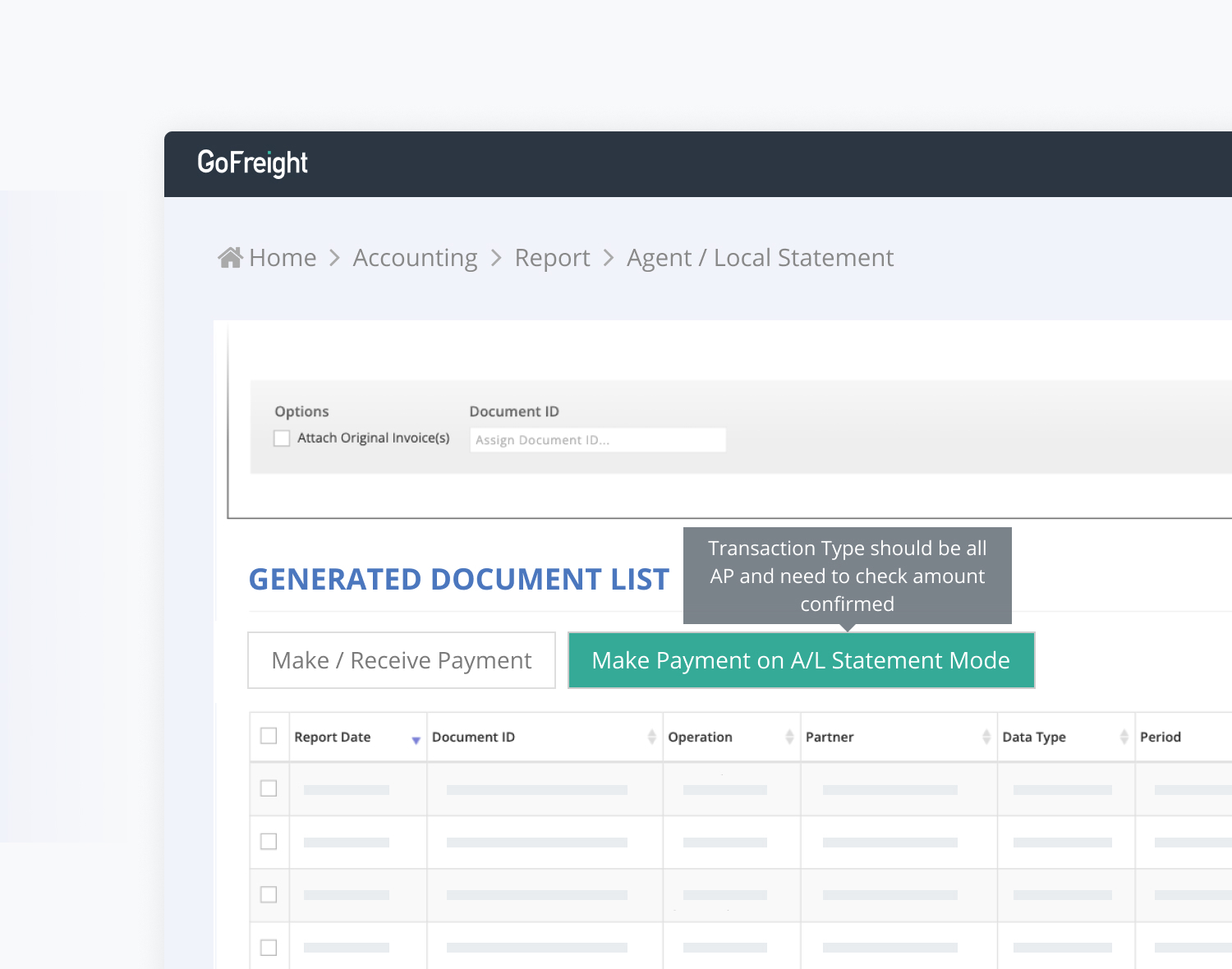Image resolution: width=1232 pixels, height=969 pixels.
Task: Select the second table row checkbox
Action: [x=269, y=842]
